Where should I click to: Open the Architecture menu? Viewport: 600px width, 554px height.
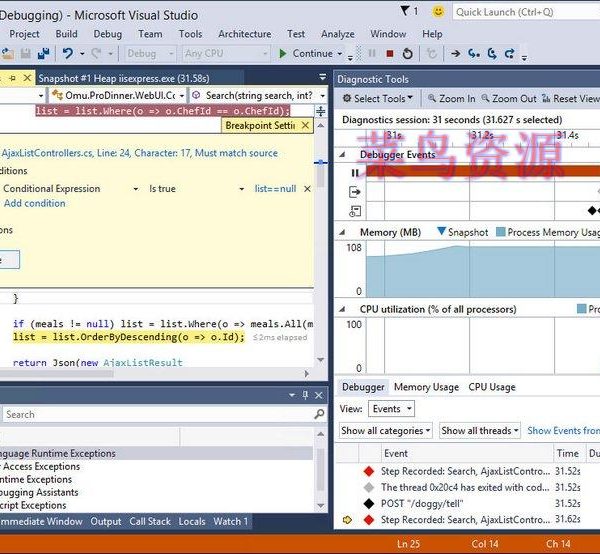pos(244,34)
